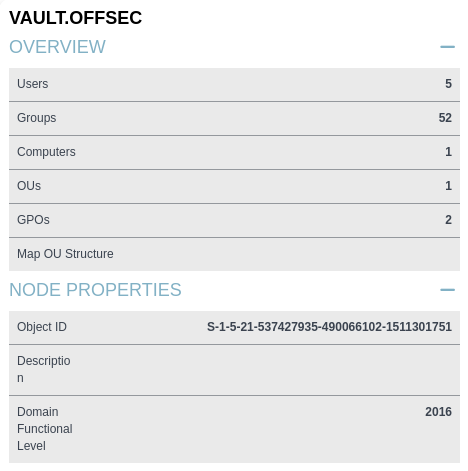Open the Groups row
Image resolution: width=468 pixels, height=471 pixels.
click(x=234, y=118)
